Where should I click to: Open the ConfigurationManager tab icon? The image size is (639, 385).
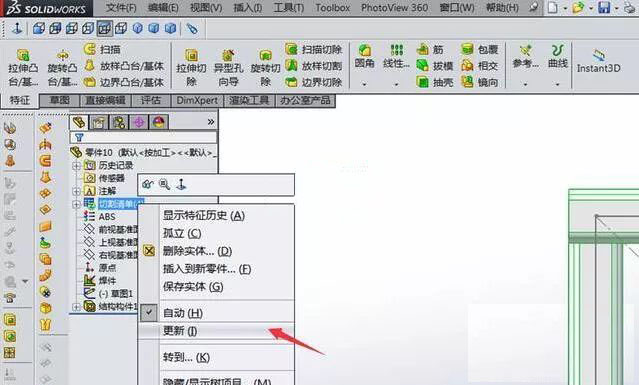pyautogui.click(x=119, y=122)
